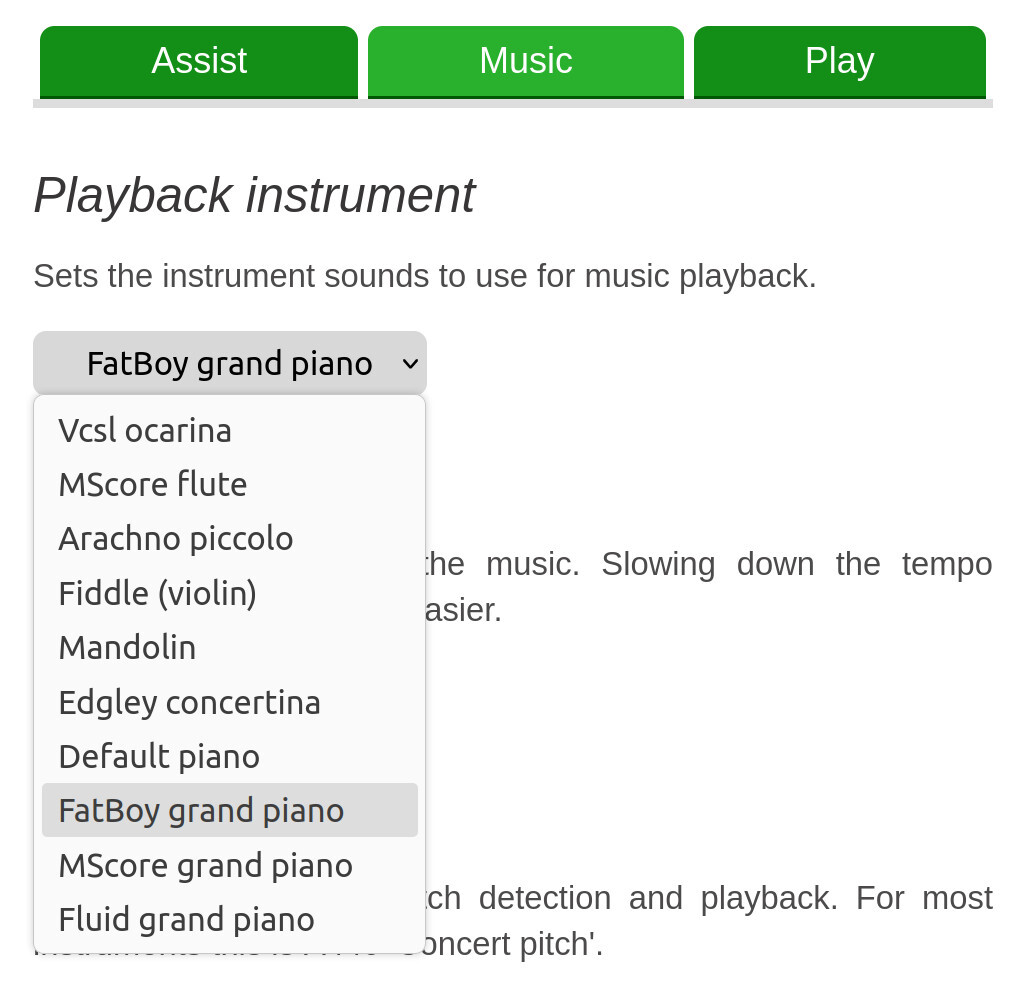
Task: Click the gray divider bar beneath the tabs
Action: coord(512,103)
